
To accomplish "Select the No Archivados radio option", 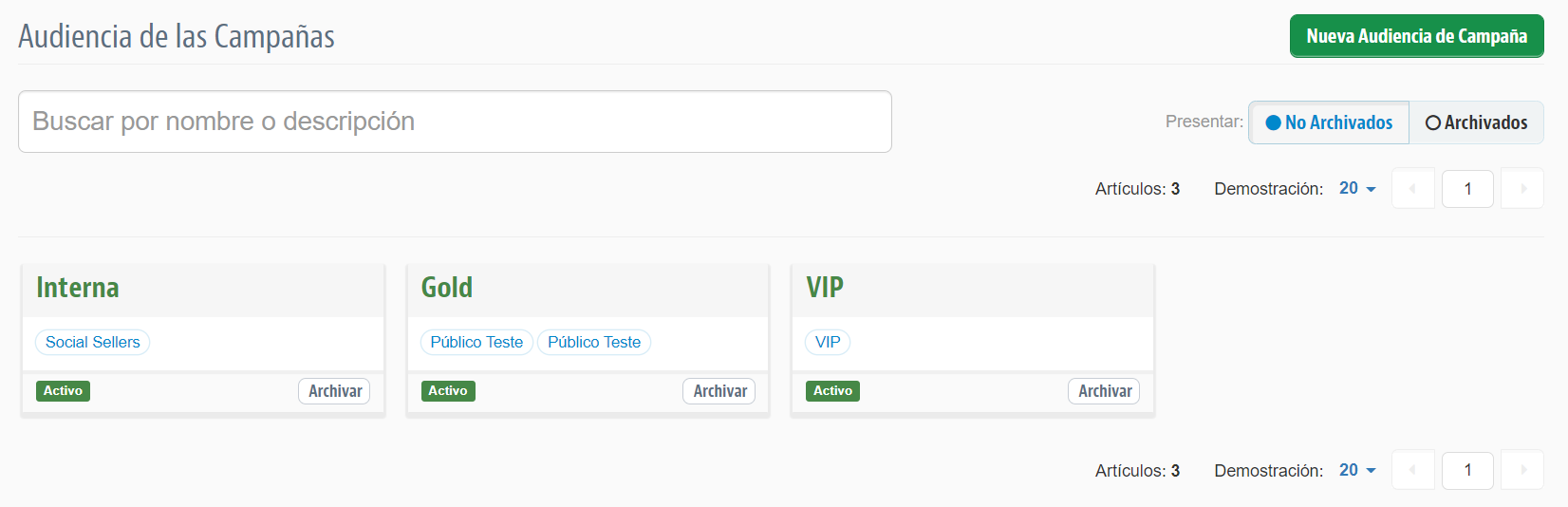I will click(1329, 122).
